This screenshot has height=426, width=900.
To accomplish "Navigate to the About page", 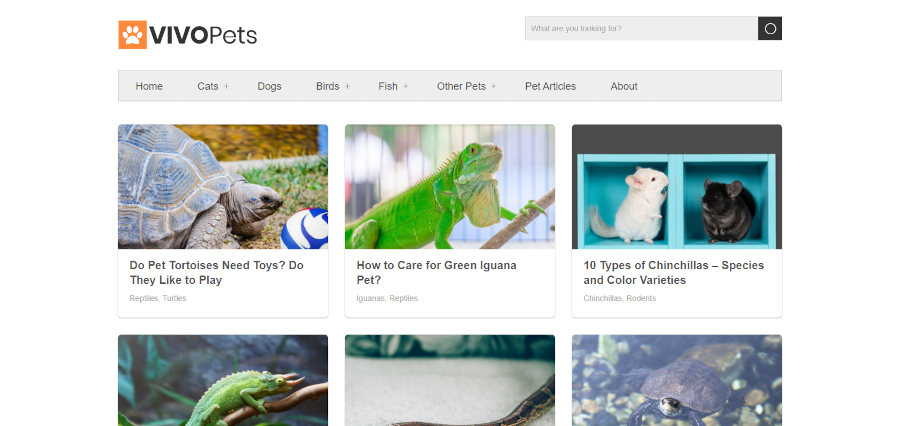I will (x=624, y=86).
